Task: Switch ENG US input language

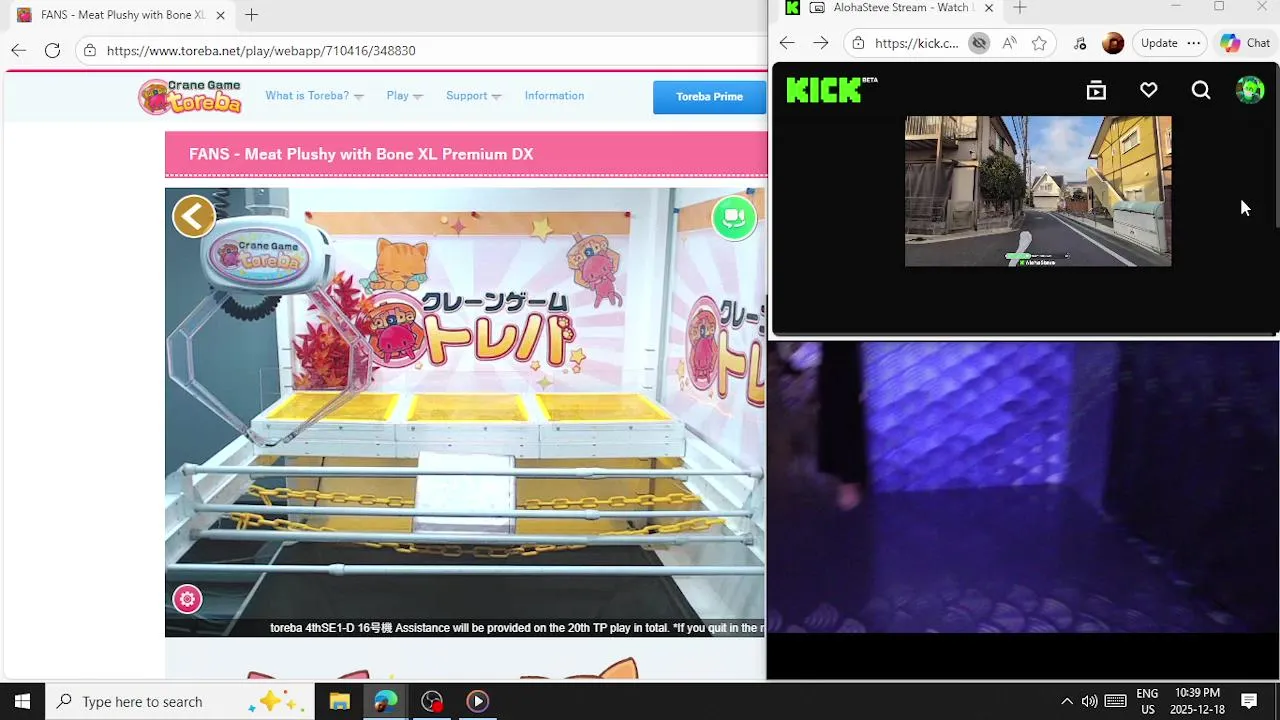Action: (1147, 701)
